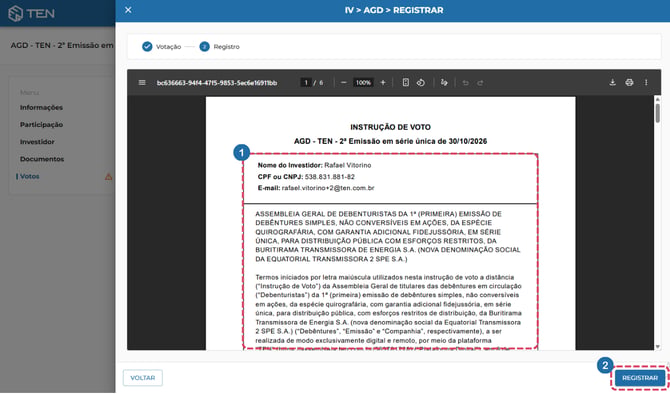Click the PDF scrollbar up arrow
Viewport: 670px width, 394px height.
[658, 99]
